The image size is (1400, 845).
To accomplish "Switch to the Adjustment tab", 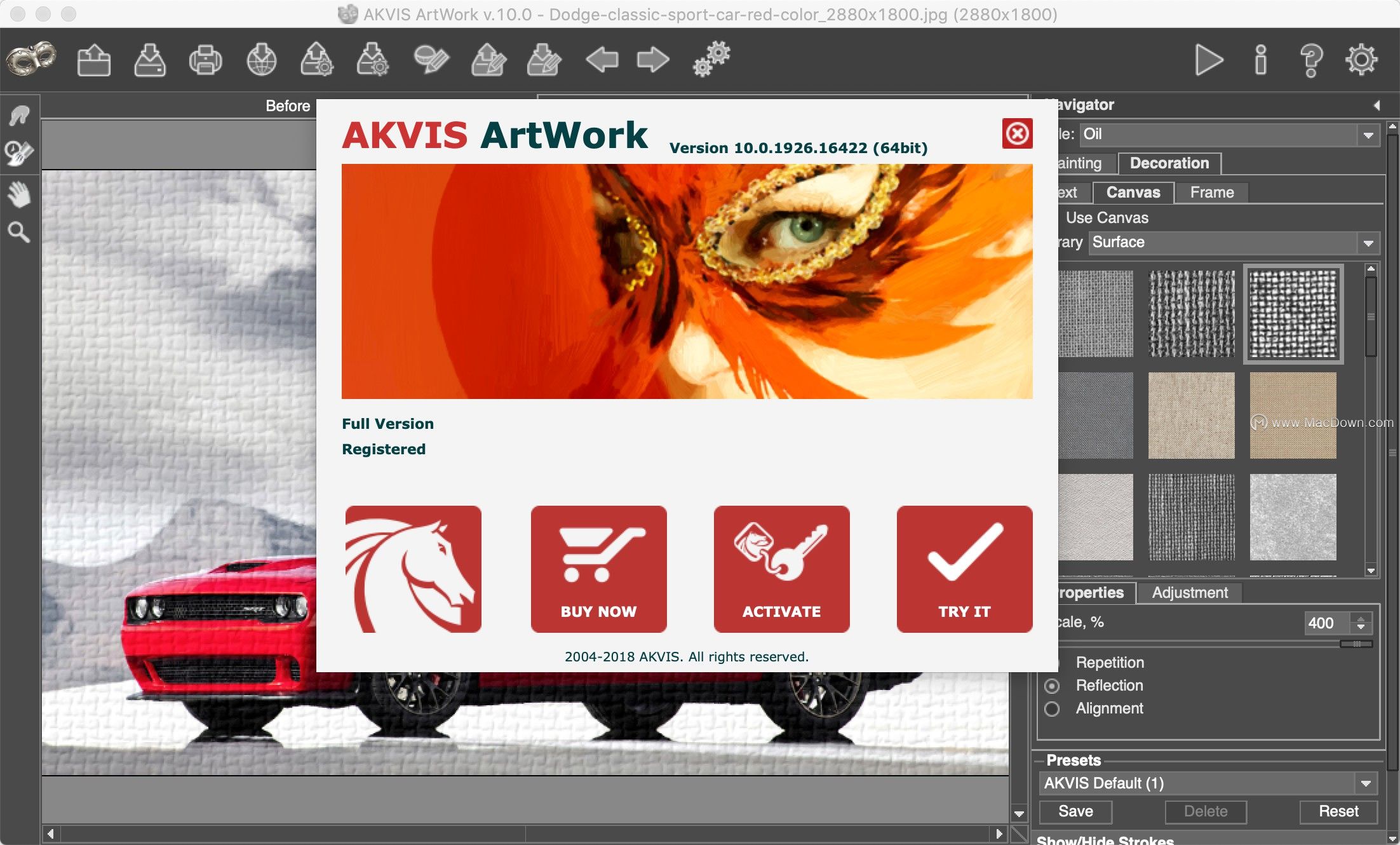I will [x=1189, y=593].
